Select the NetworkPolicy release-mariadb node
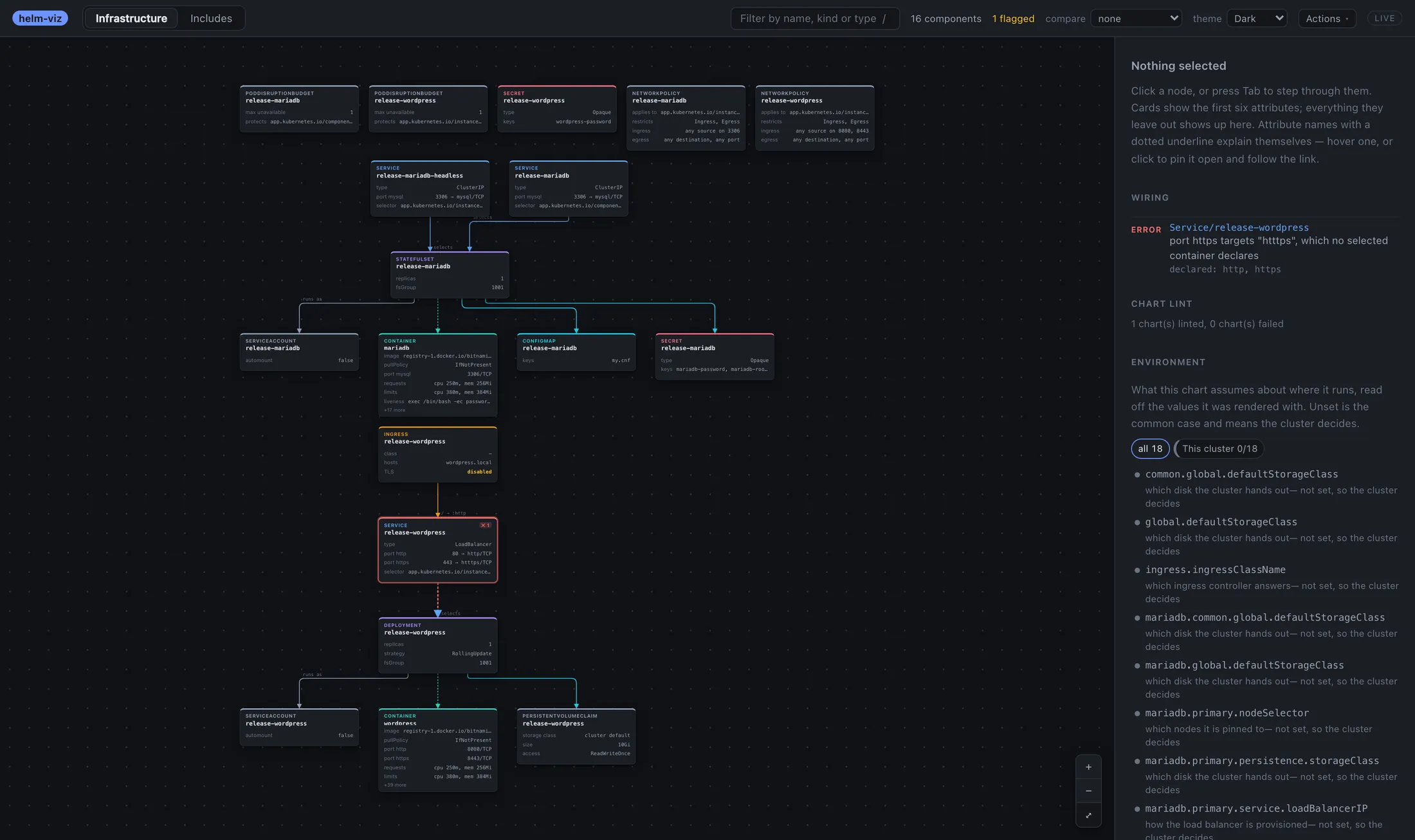The image size is (1415, 840). point(686,118)
